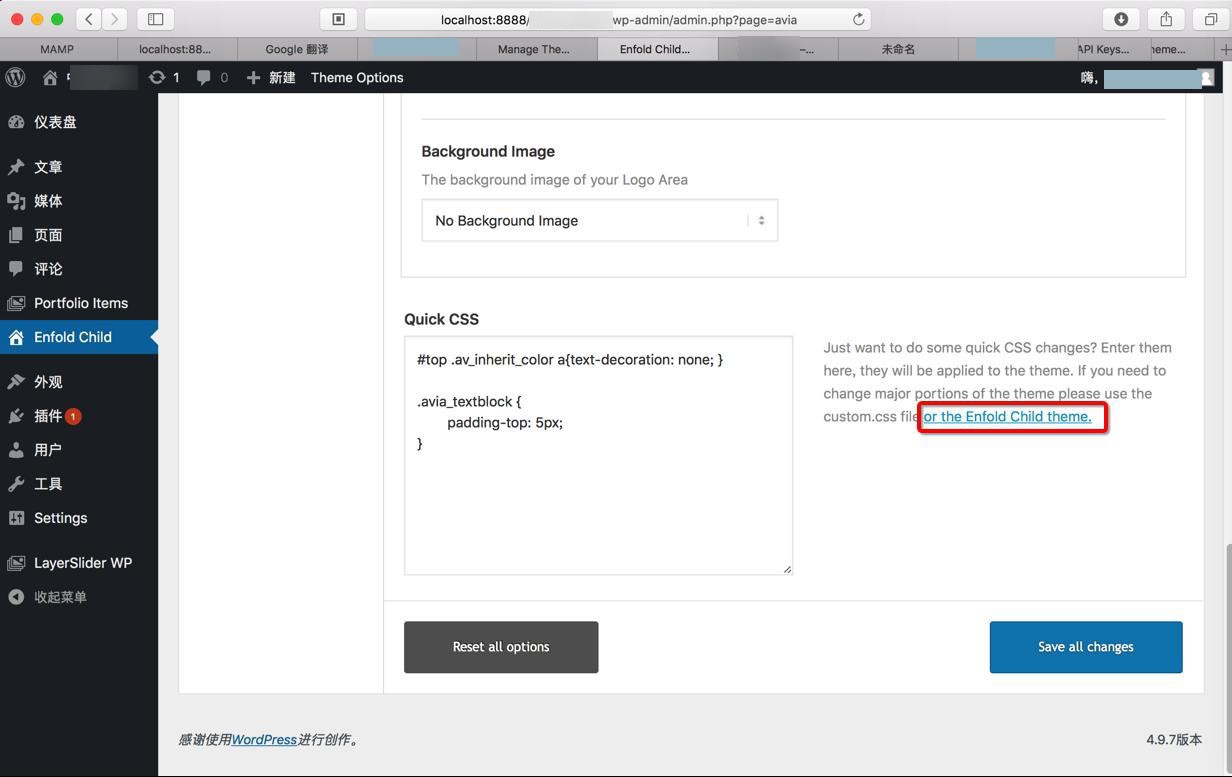This screenshot has height=777, width=1232.
Task: Click inside the Quick CSS textarea
Action: point(598,456)
